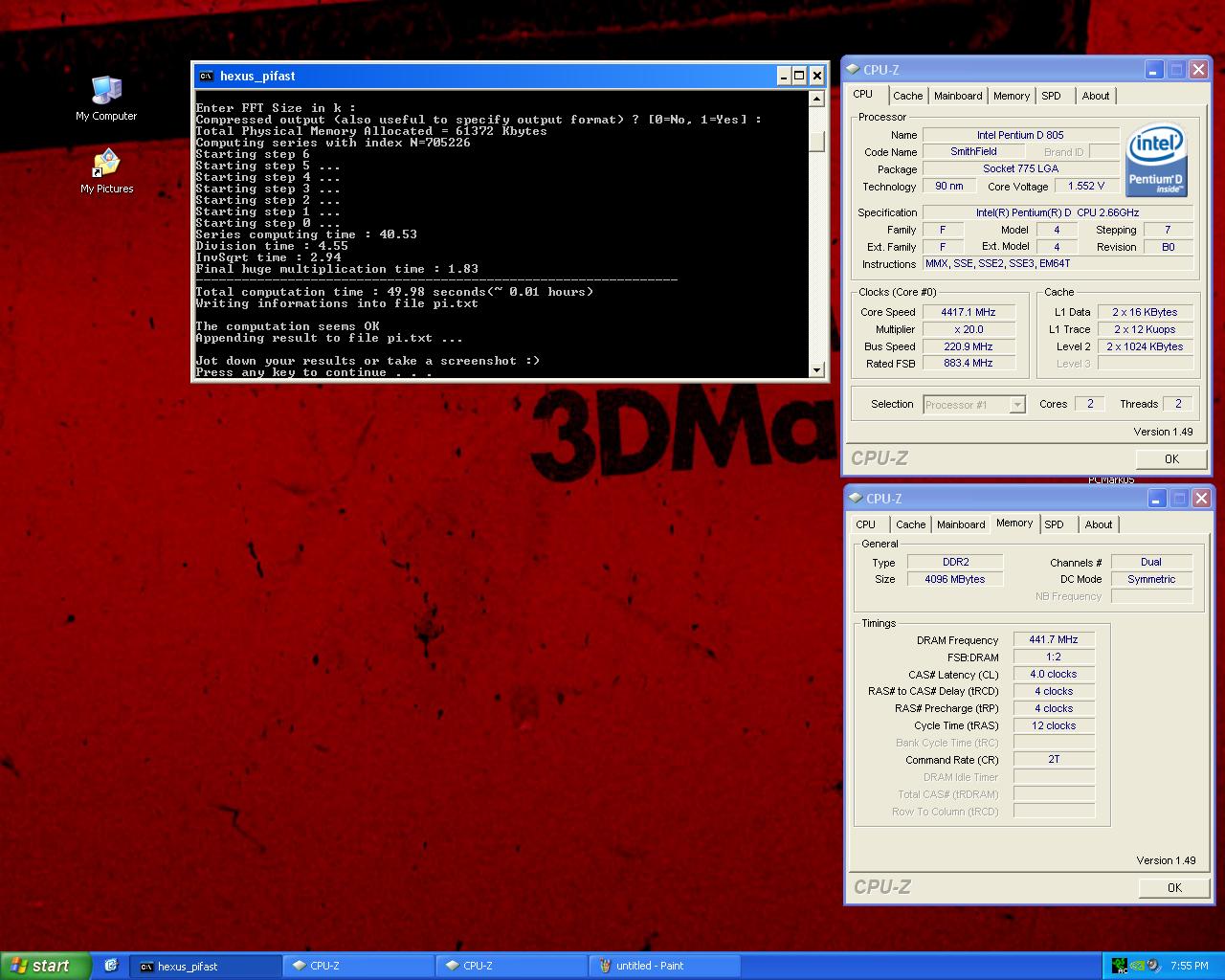Viewport: 1225px width, 980px height.
Task: Click the lower CPU-Z window title icon
Action: (856, 498)
